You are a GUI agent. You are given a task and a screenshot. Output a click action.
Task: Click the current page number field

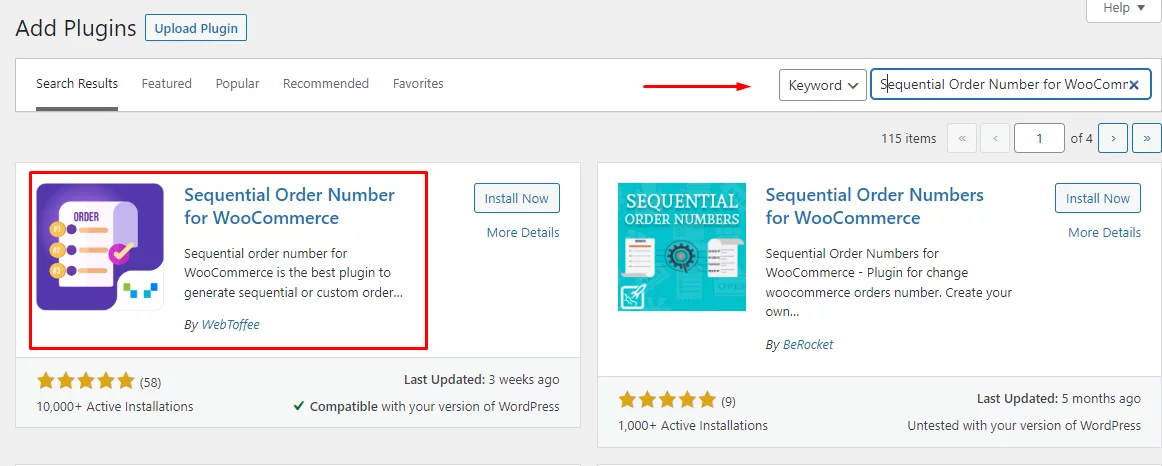(1040, 138)
